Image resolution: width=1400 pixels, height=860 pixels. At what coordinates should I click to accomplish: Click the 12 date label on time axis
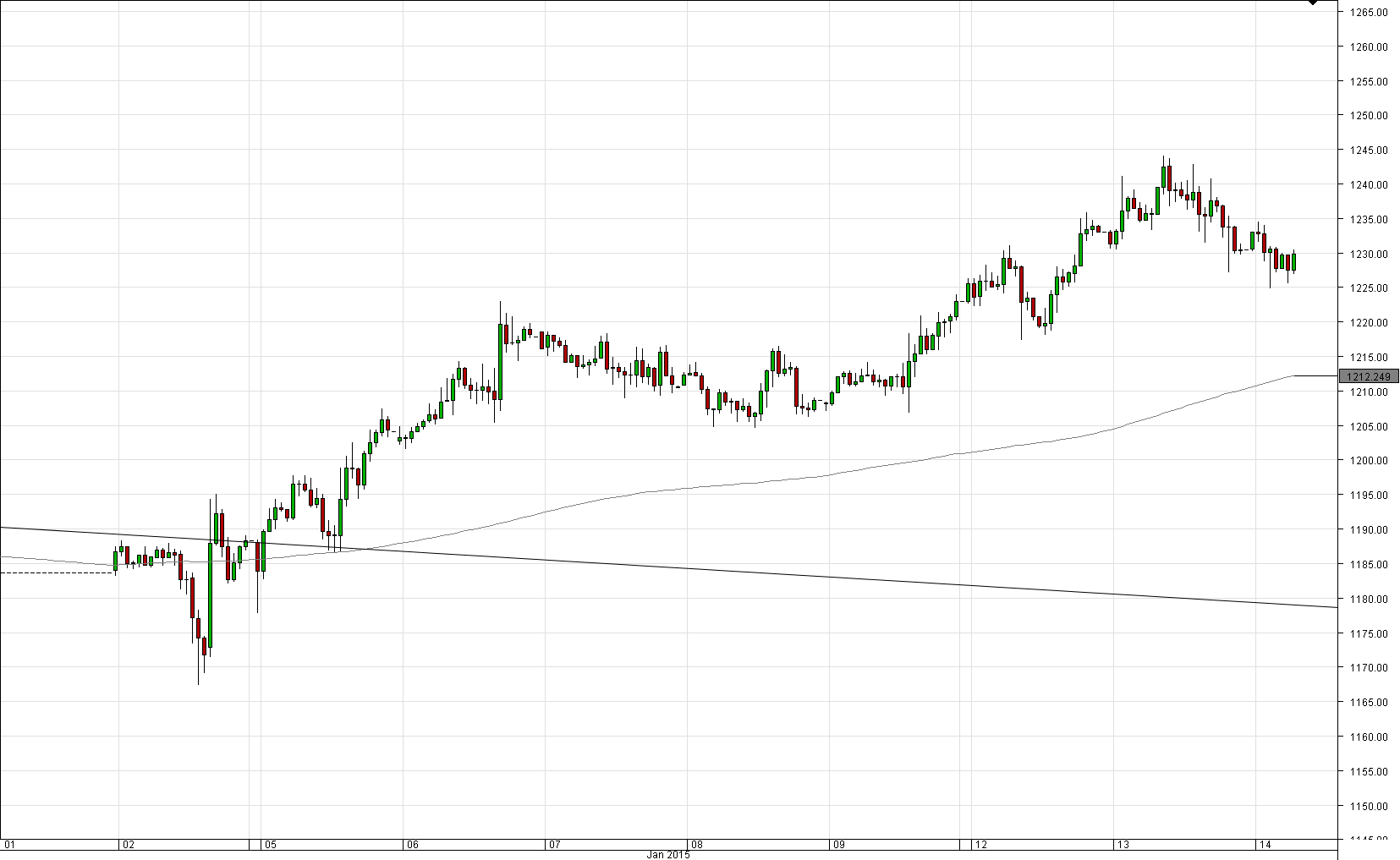click(x=980, y=844)
